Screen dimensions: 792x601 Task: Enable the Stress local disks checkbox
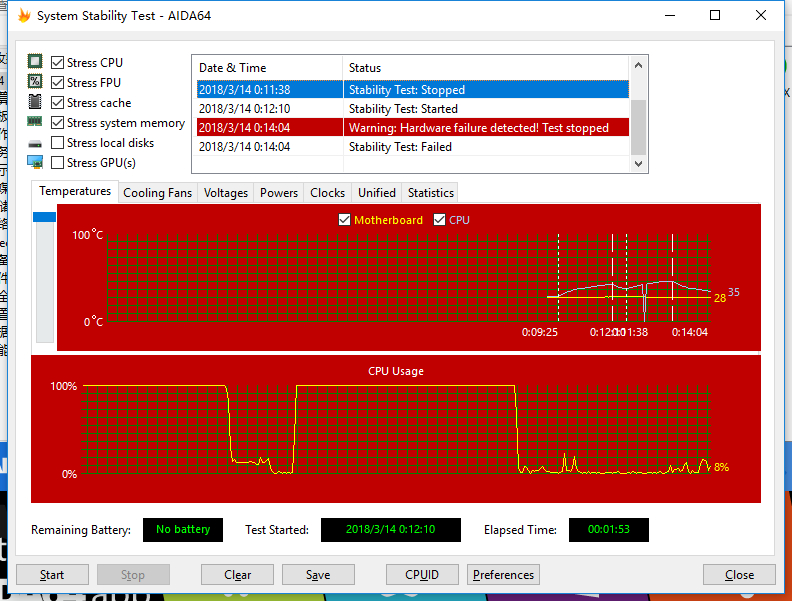(58, 142)
